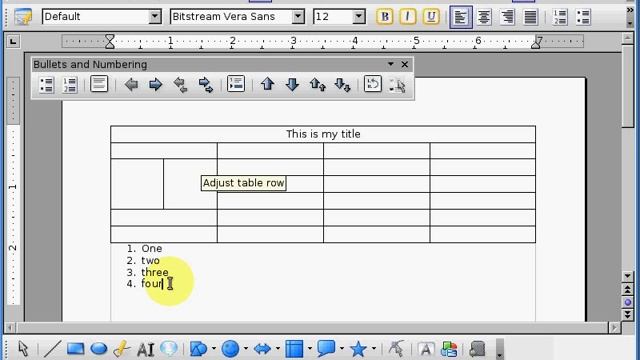Image resolution: width=640 pixels, height=360 pixels.
Task: Open the font name dropdown for Bitstream Vera Sans
Action: click(x=298, y=17)
